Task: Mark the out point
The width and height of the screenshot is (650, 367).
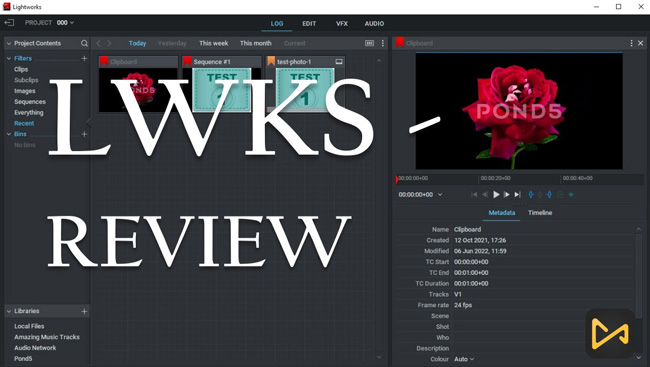Action: (x=549, y=194)
